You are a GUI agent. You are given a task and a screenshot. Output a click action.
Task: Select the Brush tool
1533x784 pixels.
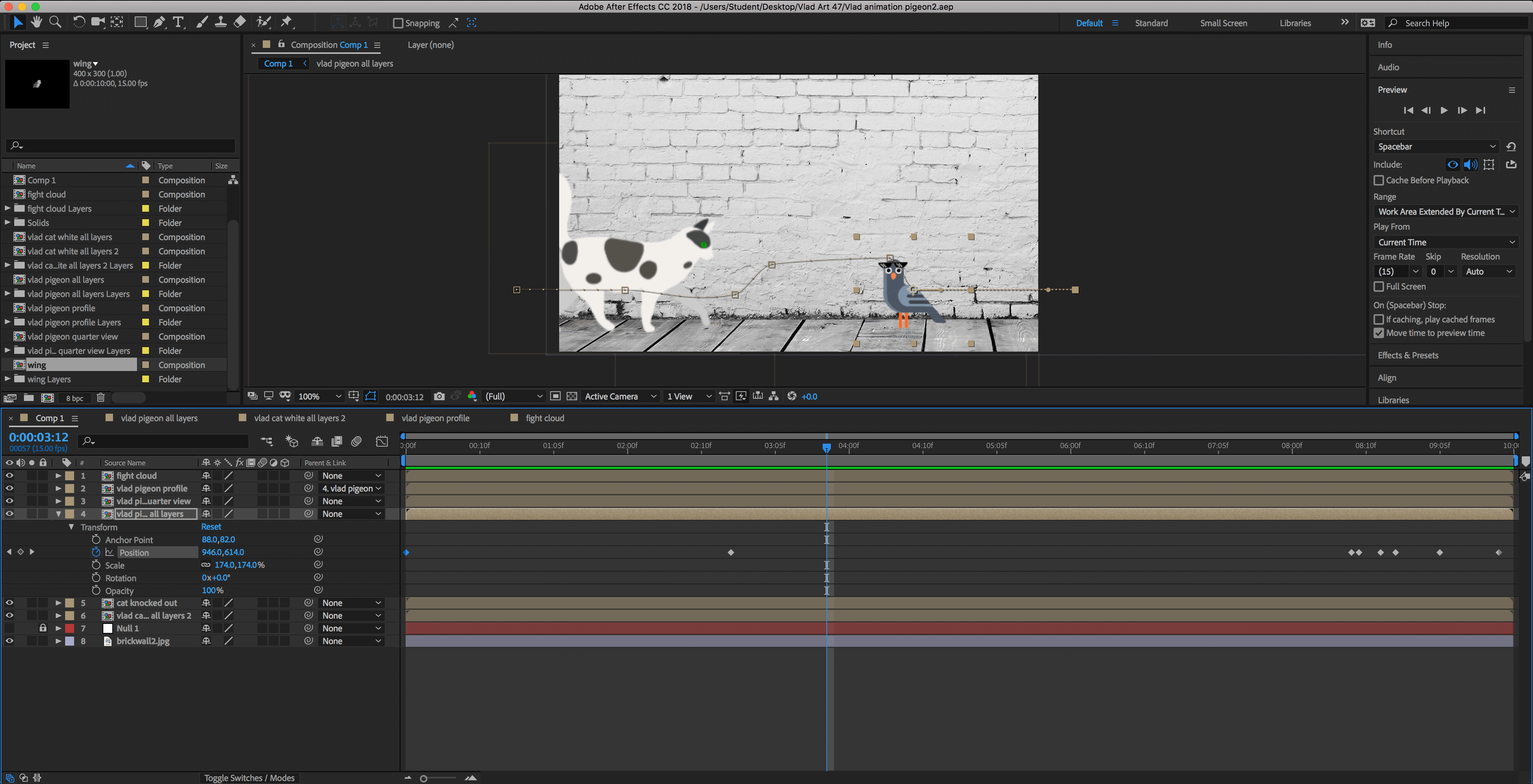point(202,22)
